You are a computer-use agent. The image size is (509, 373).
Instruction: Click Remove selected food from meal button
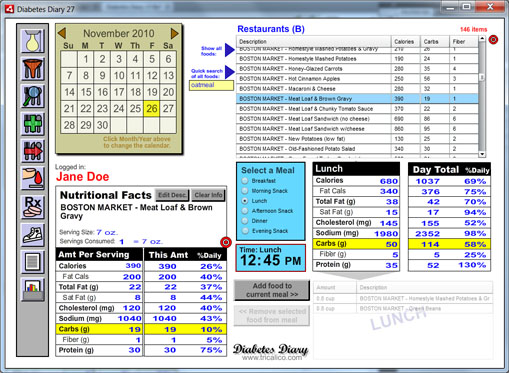point(272,316)
